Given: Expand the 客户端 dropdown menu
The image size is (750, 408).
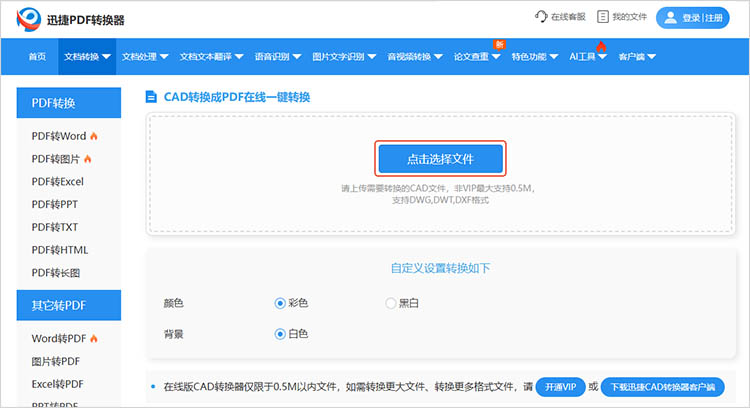Looking at the screenshot, I should pos(637,57).
